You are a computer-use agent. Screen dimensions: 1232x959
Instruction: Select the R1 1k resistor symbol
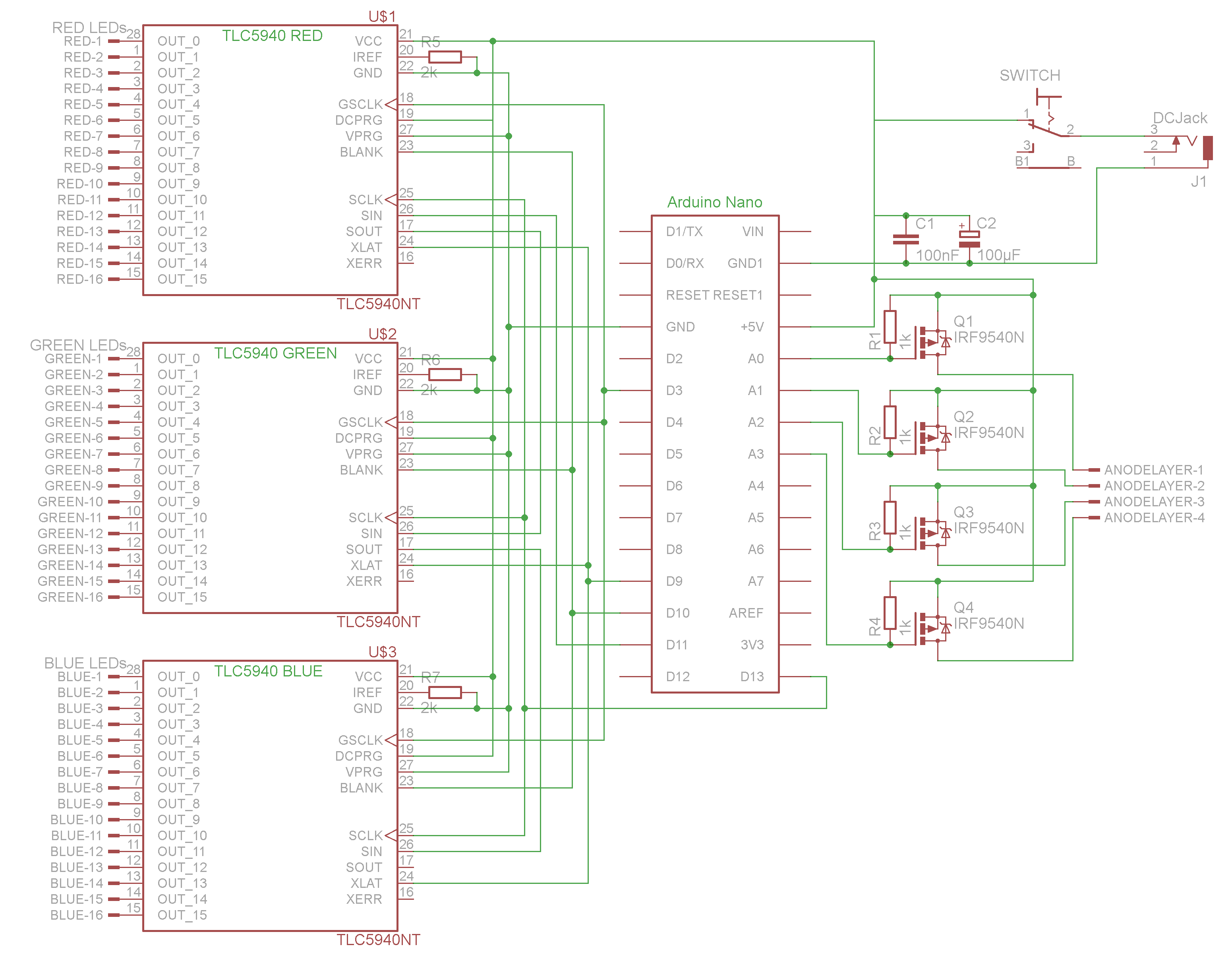pos(890,327)
